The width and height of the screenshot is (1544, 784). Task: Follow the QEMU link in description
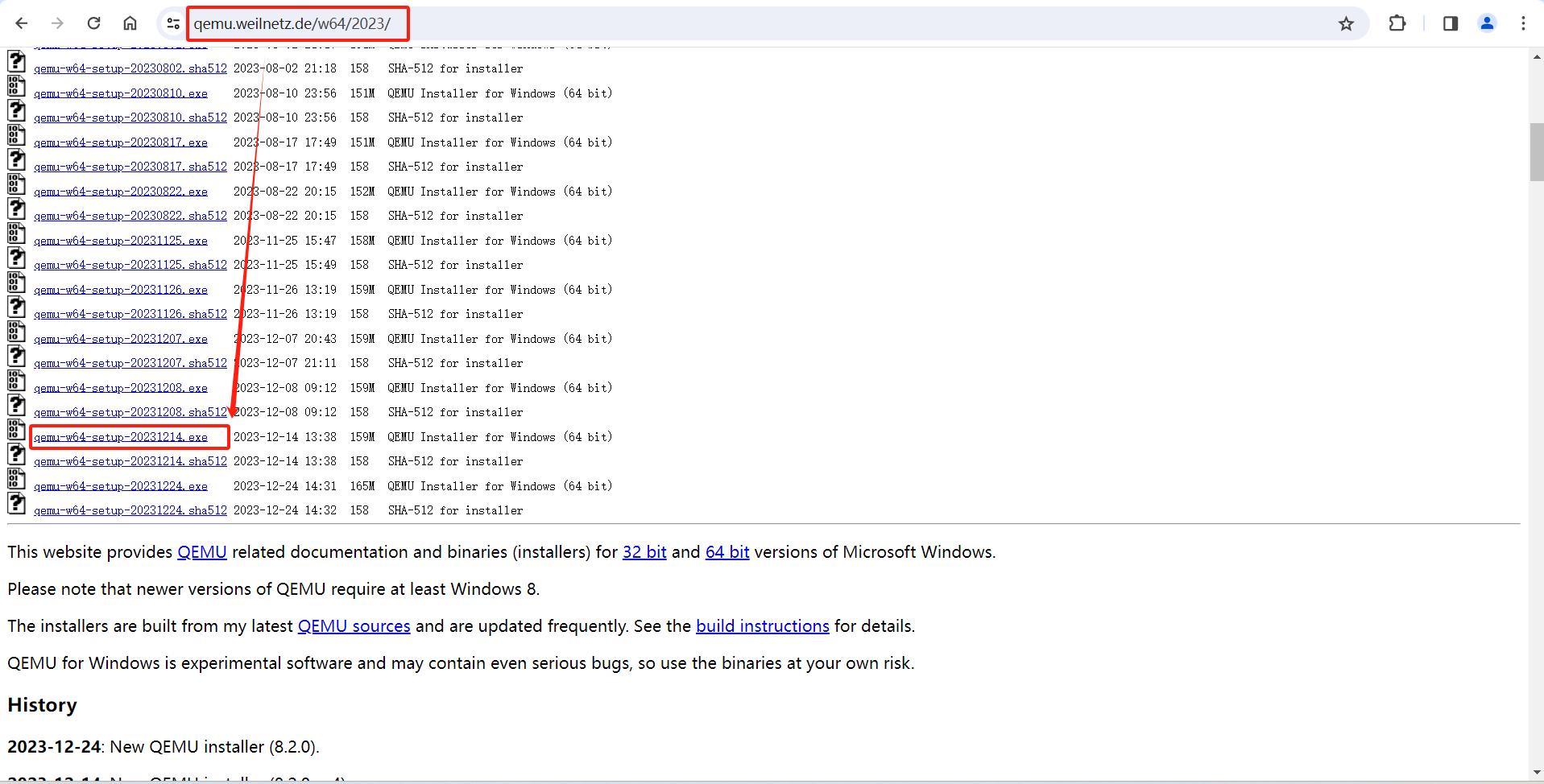click(x=202, y=552)
